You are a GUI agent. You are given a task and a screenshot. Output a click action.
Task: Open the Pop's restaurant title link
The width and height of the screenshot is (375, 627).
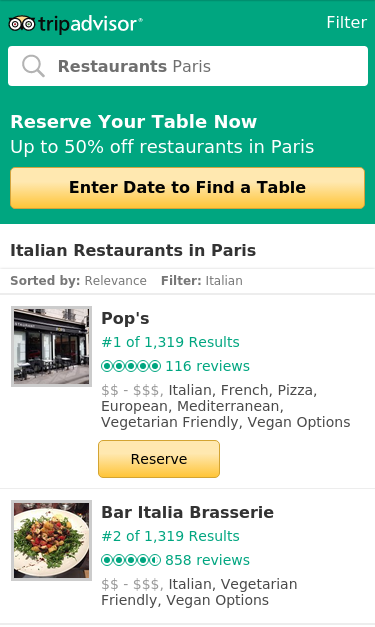point(125,318)
